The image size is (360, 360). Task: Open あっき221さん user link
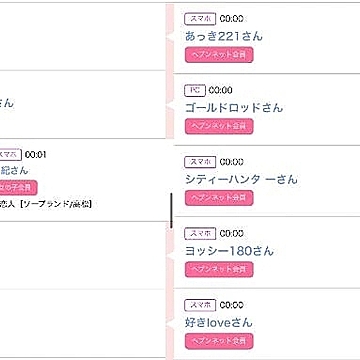pos(224,36)
